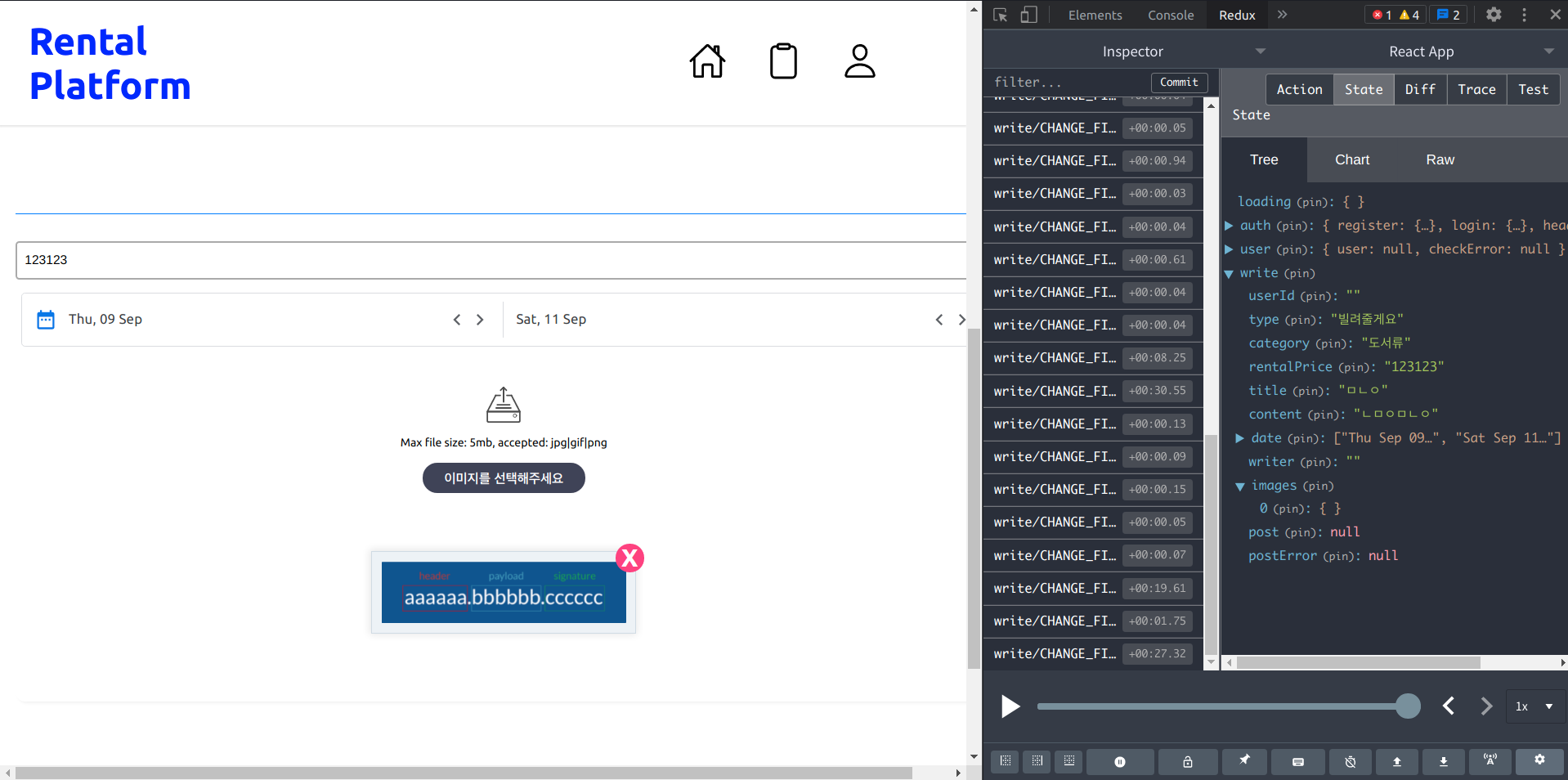Click the Commit button
This screenshot has height=780, width=1568.
click(1179, 82)
